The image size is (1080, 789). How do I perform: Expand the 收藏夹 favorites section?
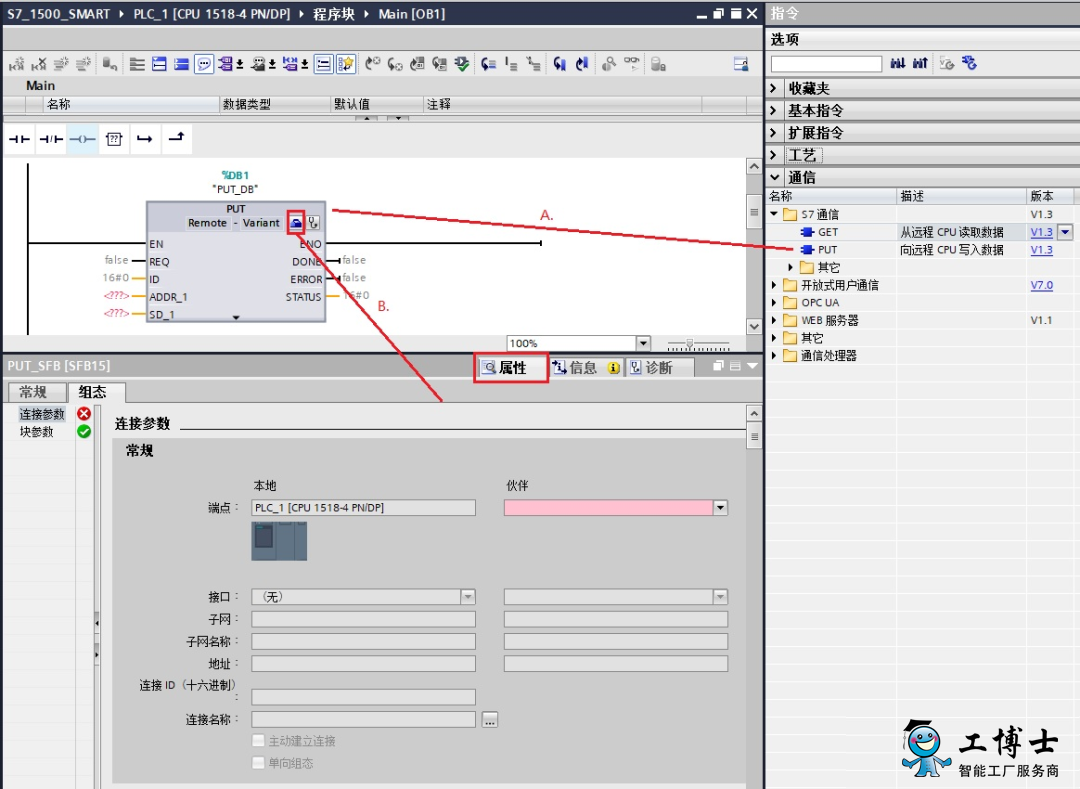(773, 88)
